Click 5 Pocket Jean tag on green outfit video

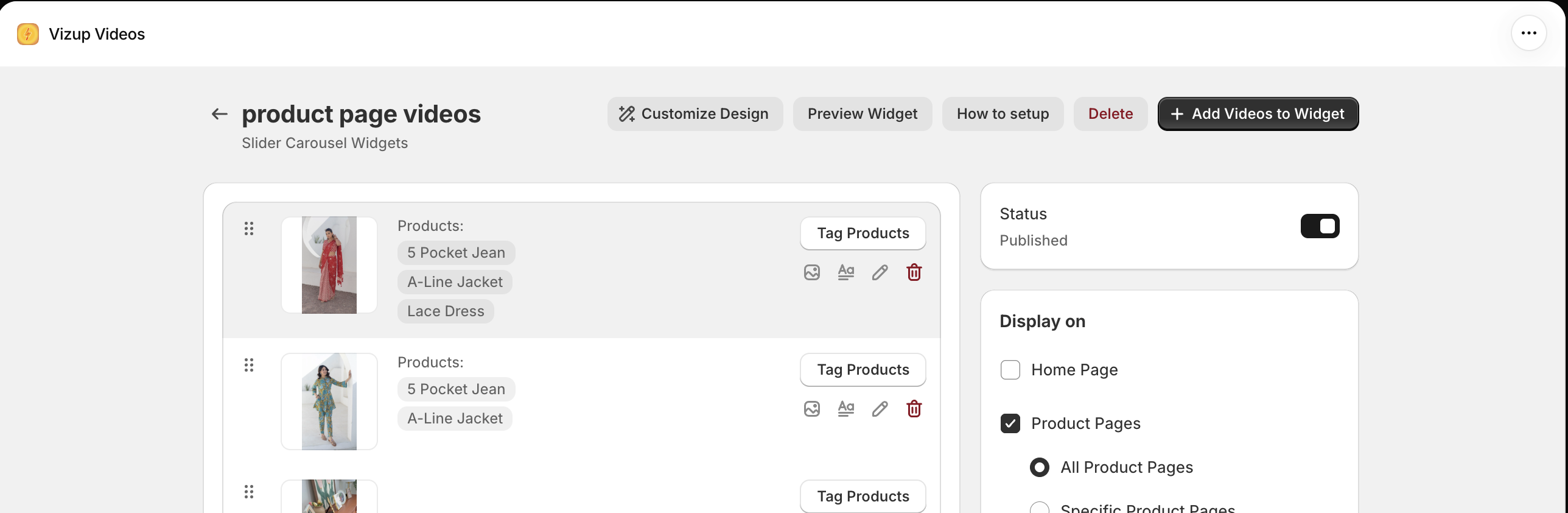(457, 389)
